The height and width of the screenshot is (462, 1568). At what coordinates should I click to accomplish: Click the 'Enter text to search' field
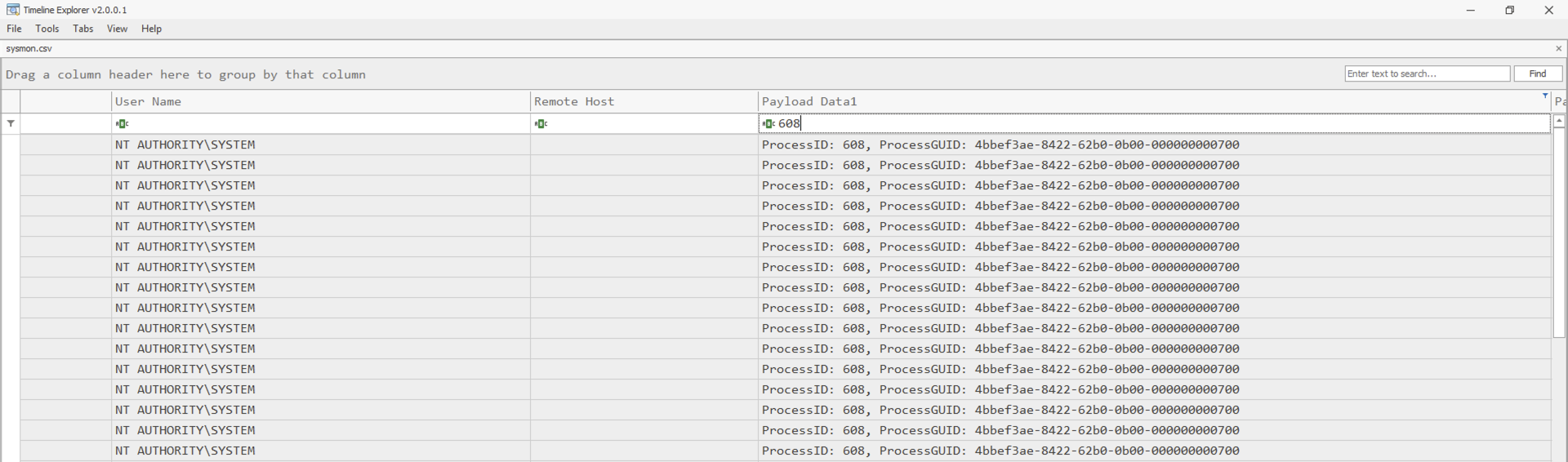[x=1427, y=73]
